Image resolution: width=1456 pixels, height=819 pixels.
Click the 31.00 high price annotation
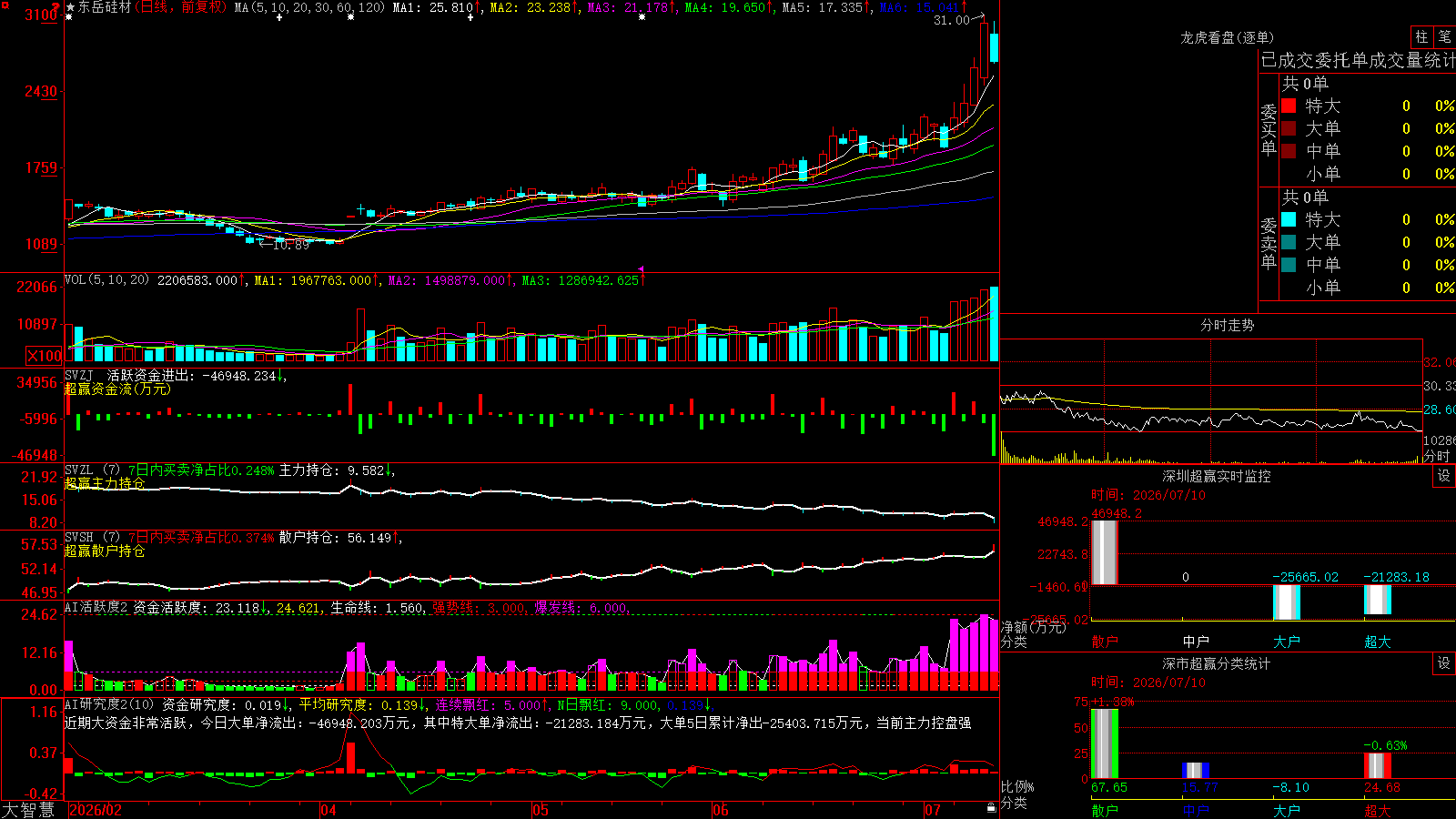[952, 20]
